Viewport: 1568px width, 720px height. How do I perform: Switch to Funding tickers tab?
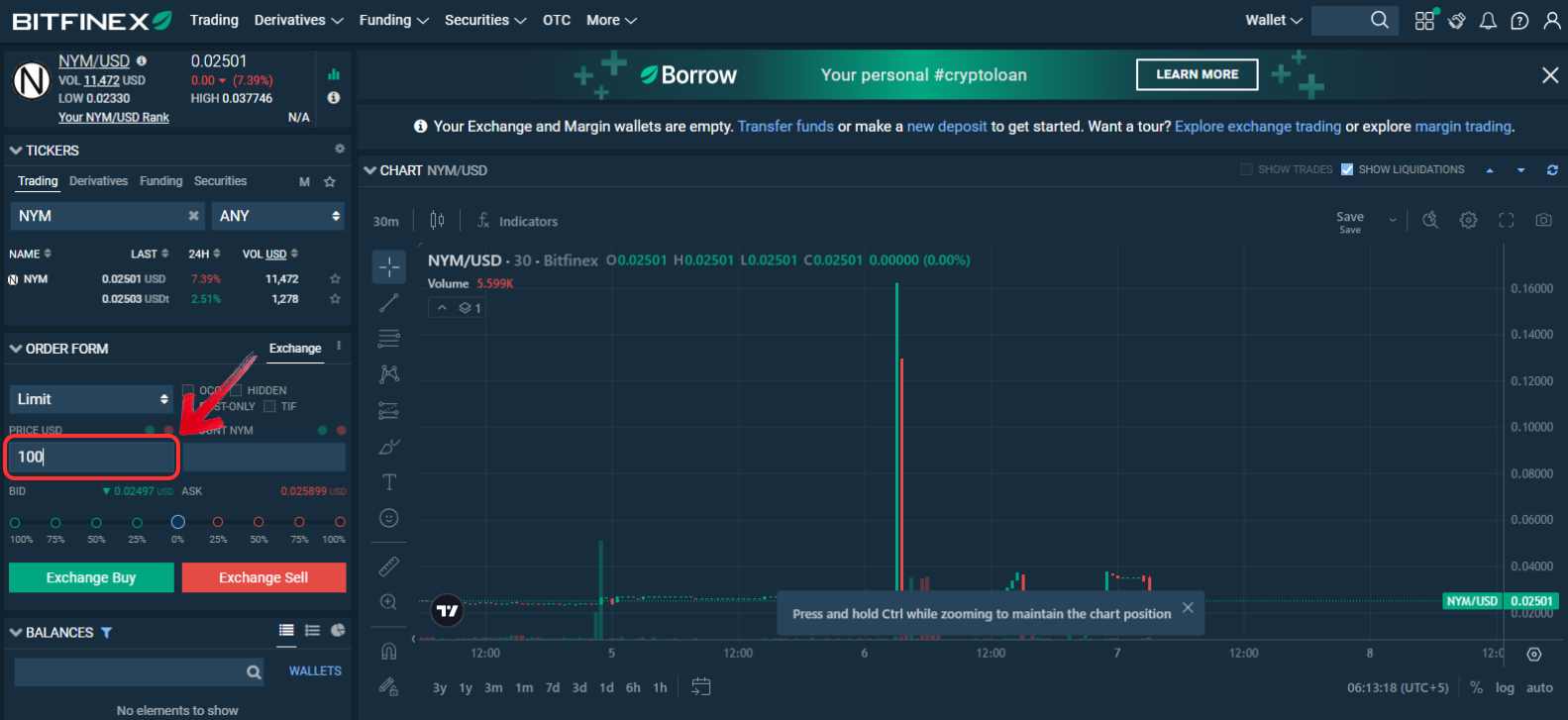160,181
